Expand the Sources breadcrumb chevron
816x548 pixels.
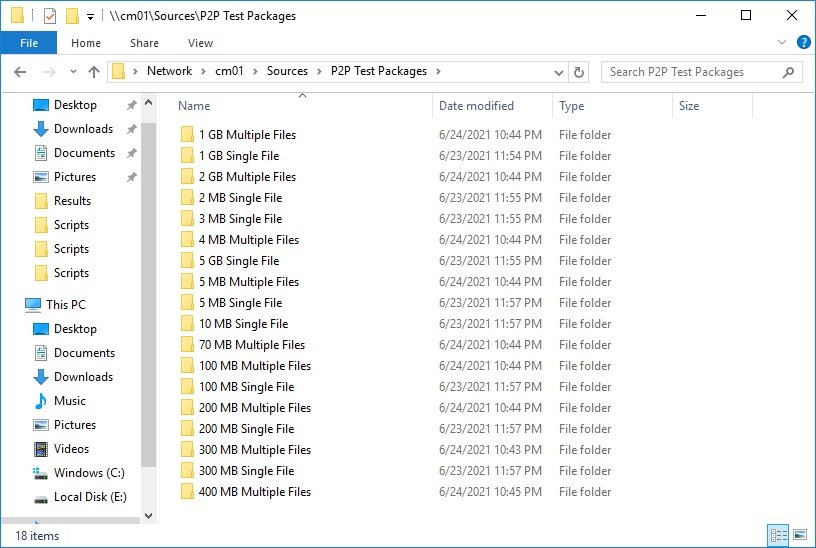(x=320, y=72)
